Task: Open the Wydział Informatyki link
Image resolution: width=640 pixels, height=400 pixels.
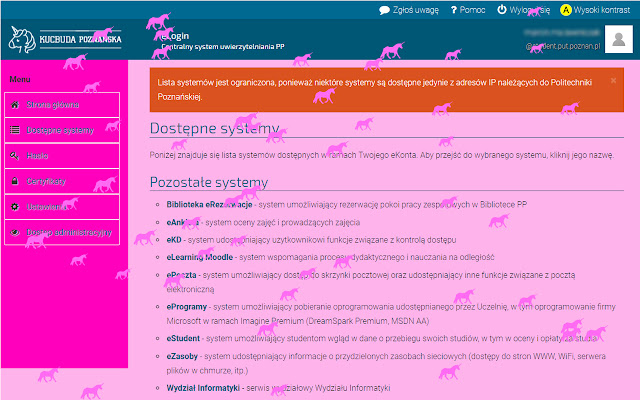Action: 203,388
